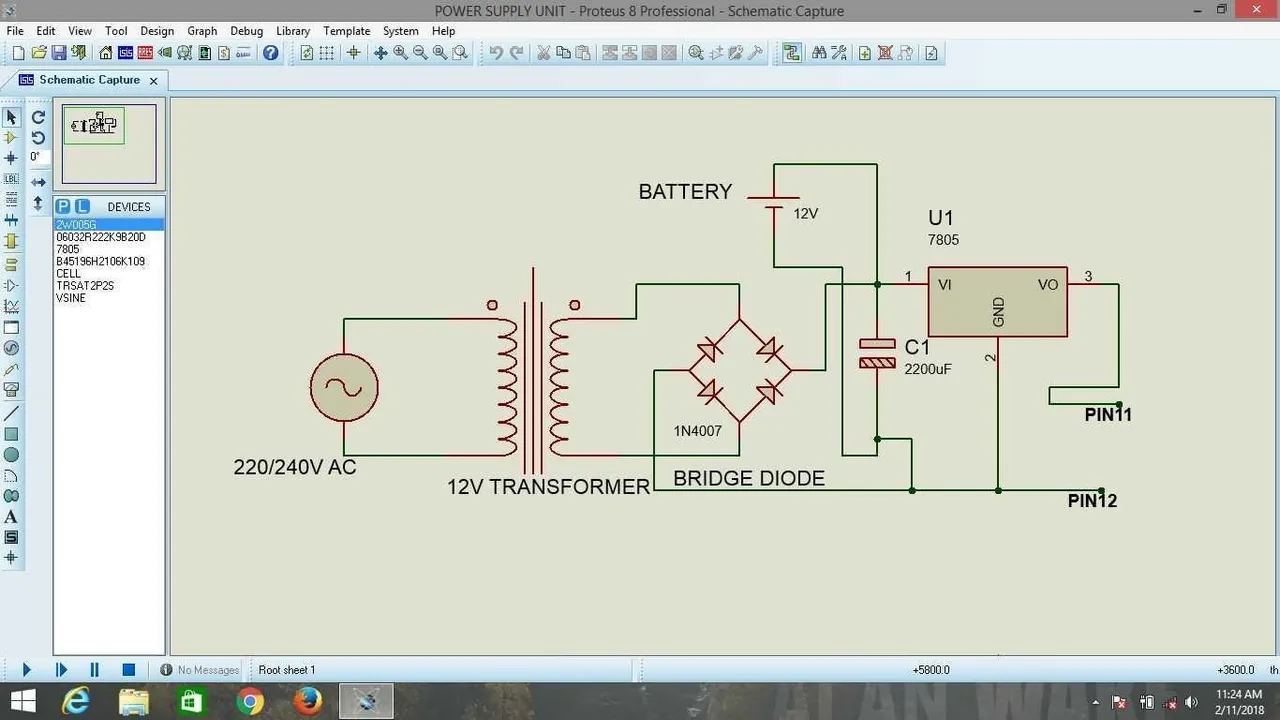Click the blue ISIS schematic capture icon

pos(126,53)
